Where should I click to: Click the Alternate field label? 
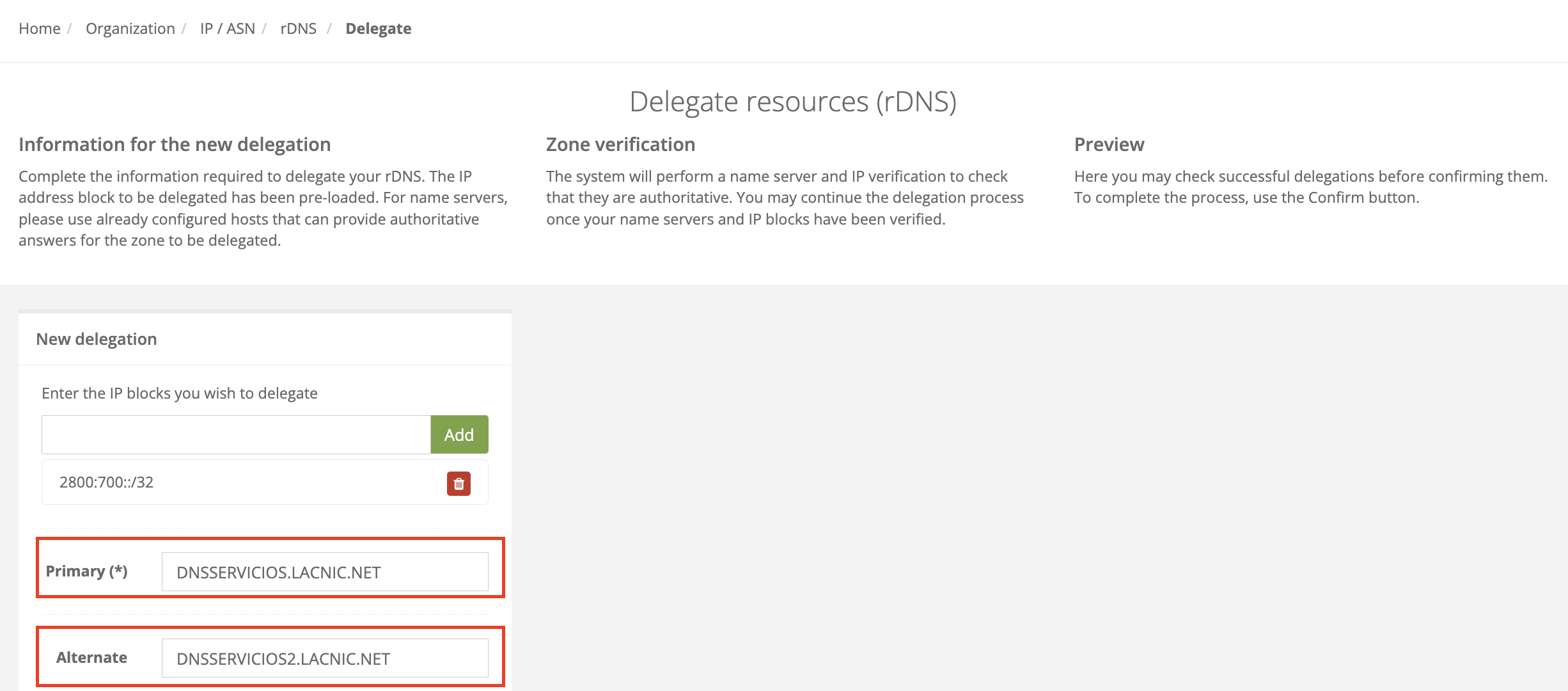91,658
